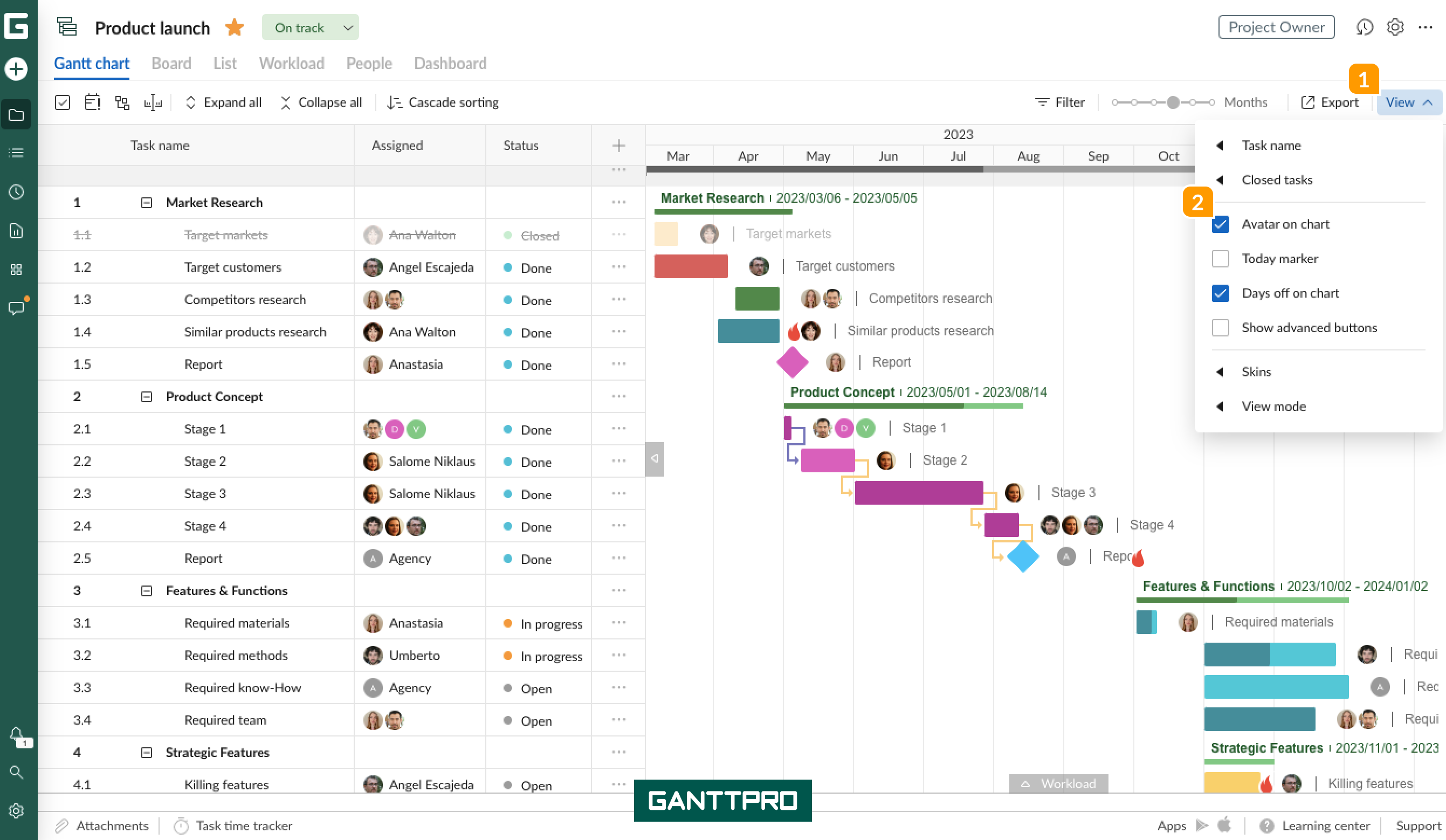Open project history via the clock icon
1446x840 pixels.
pos(1365,27)
